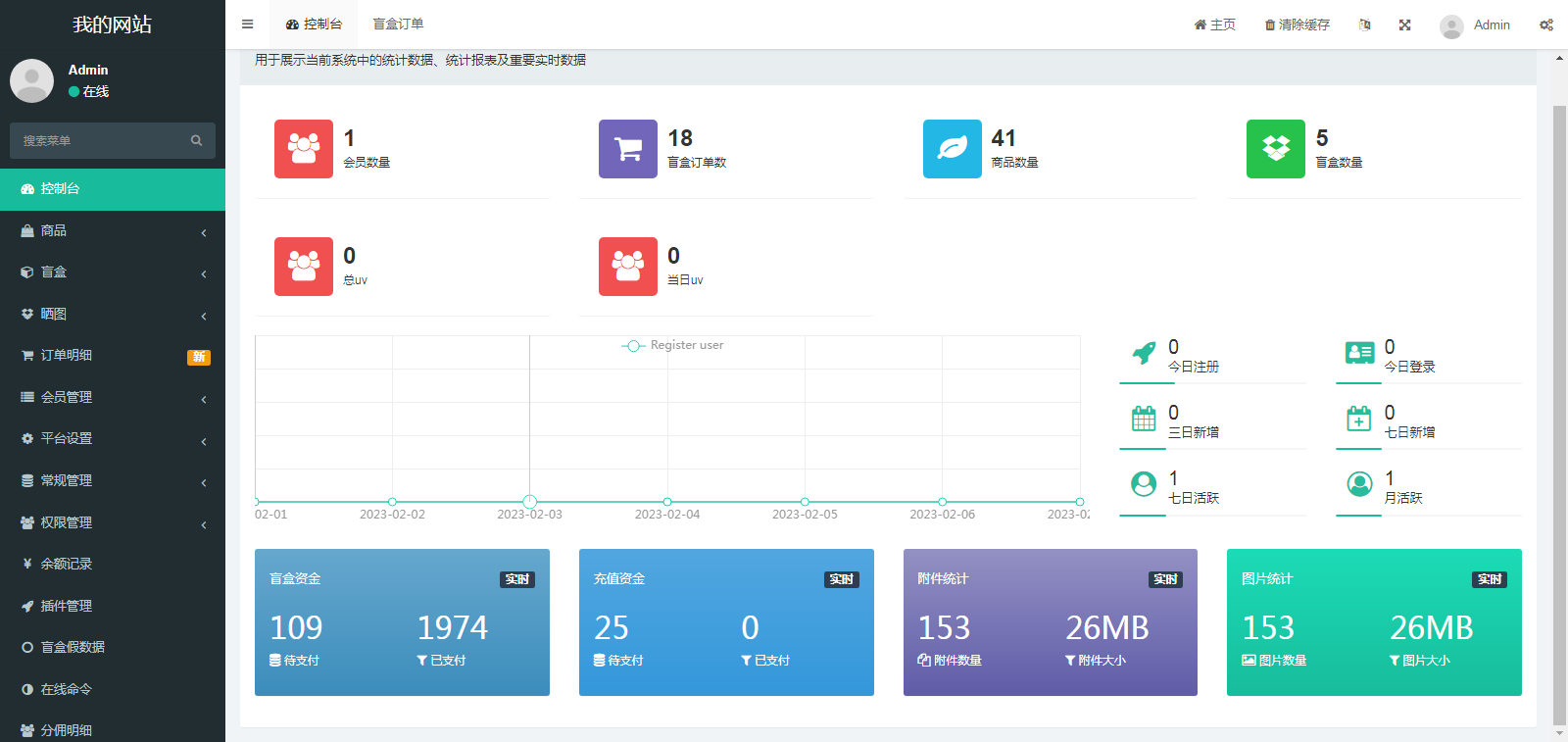
Task: Click the red 会员数量 users icon
Action: click(x=304, y=149)
